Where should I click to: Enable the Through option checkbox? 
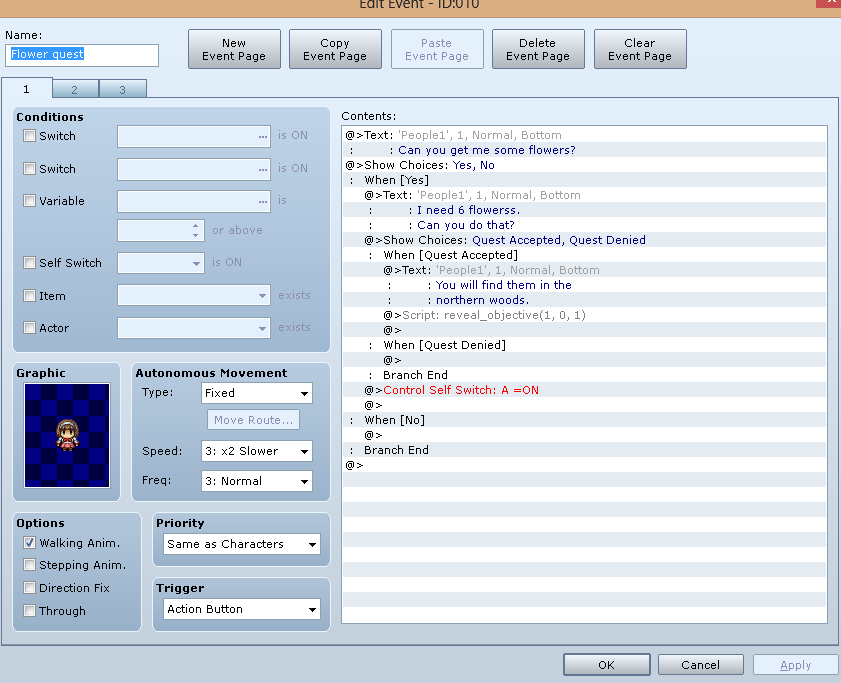(29, 611)
